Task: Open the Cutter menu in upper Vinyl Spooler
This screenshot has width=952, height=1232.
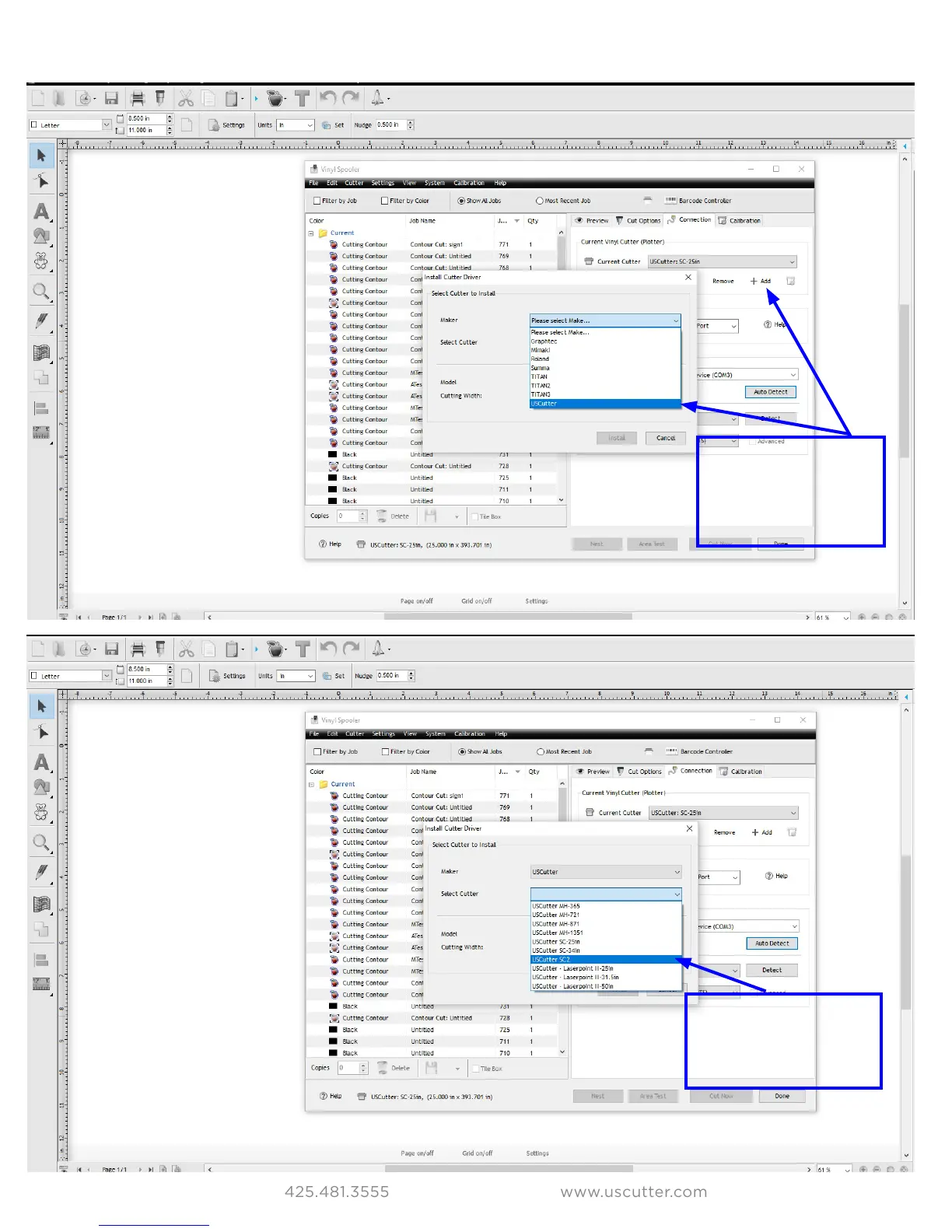Action: tap(354, 183)
